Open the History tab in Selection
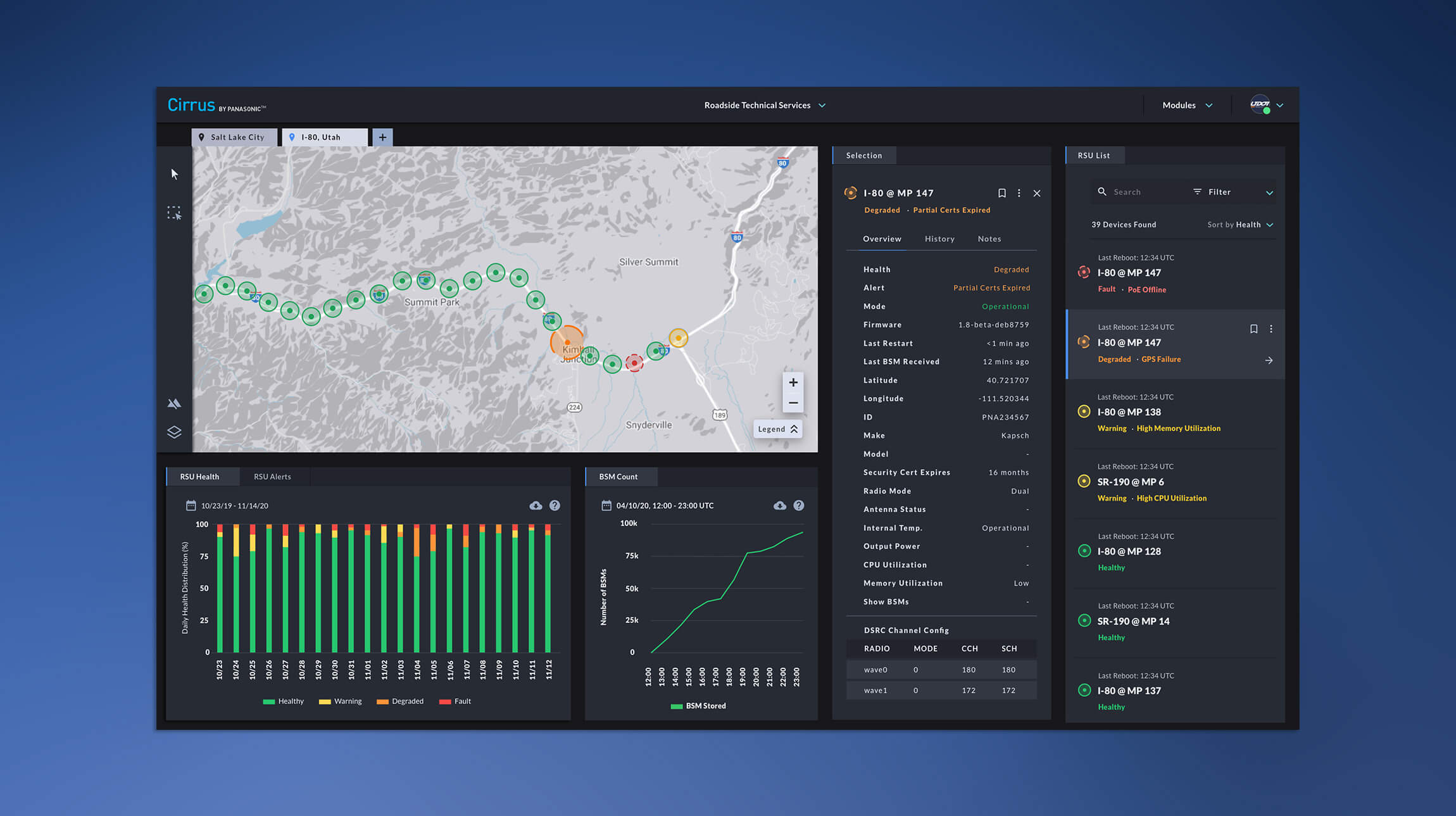This screenshot has height=816, width=1456. tap(939, 239)
